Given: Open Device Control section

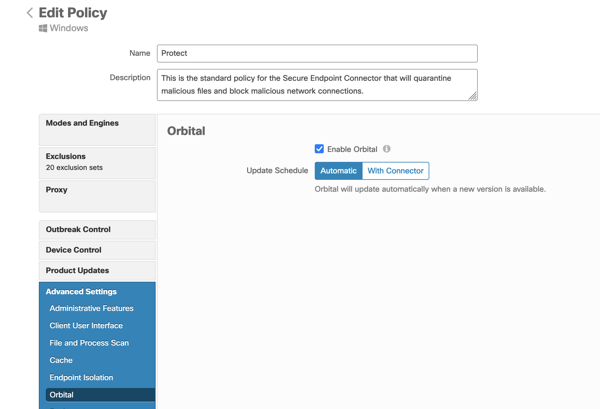Looking at the screenshot, I should click(x=97, y=250).
